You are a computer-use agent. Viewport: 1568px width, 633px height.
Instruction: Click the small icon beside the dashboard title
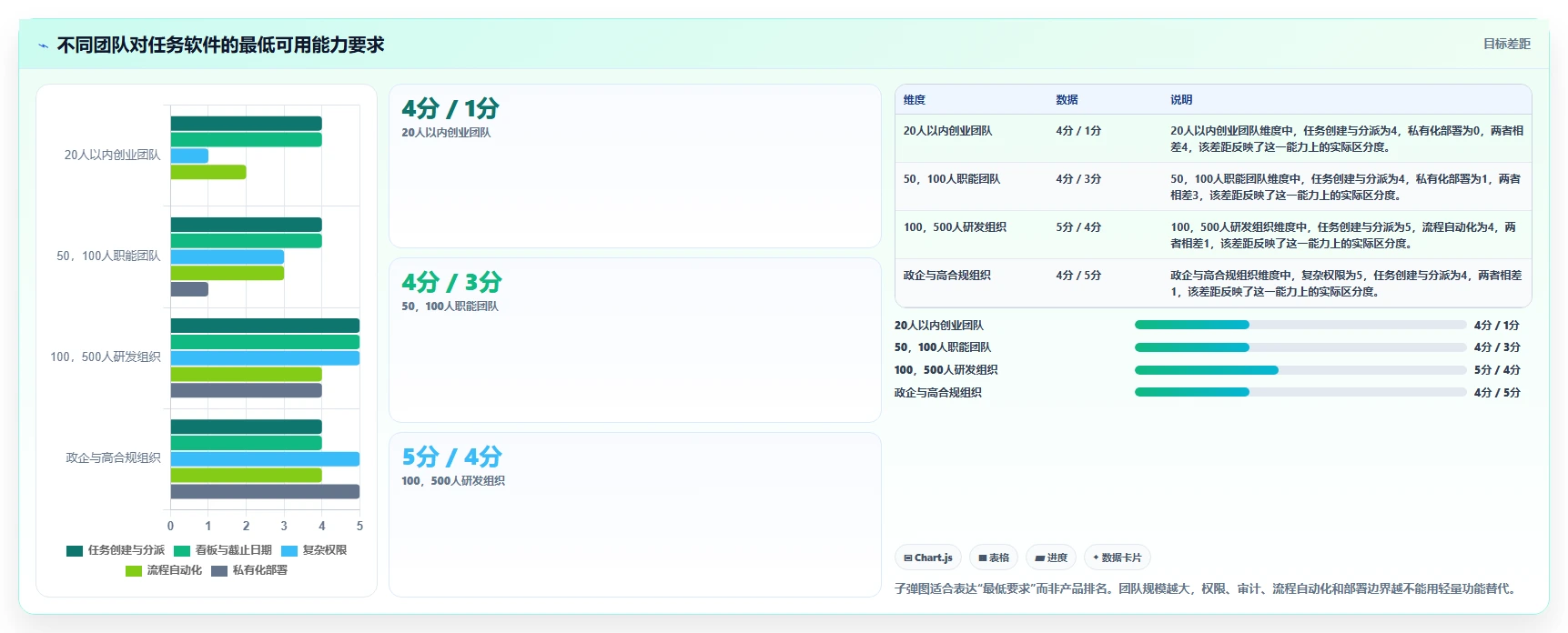click(43, 45)
